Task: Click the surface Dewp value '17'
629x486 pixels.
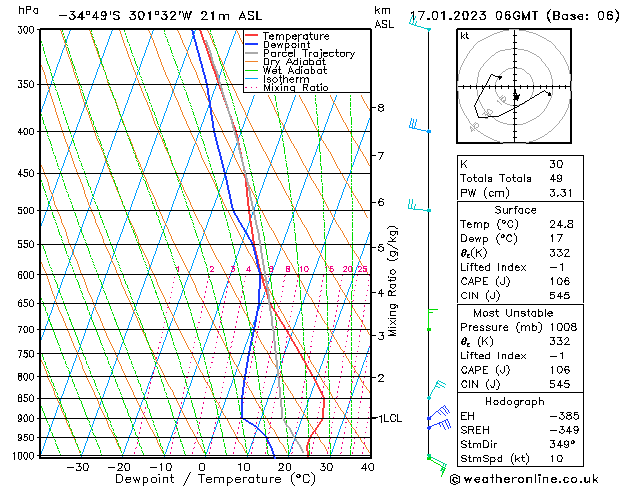Action: click(x=556, y=239)
